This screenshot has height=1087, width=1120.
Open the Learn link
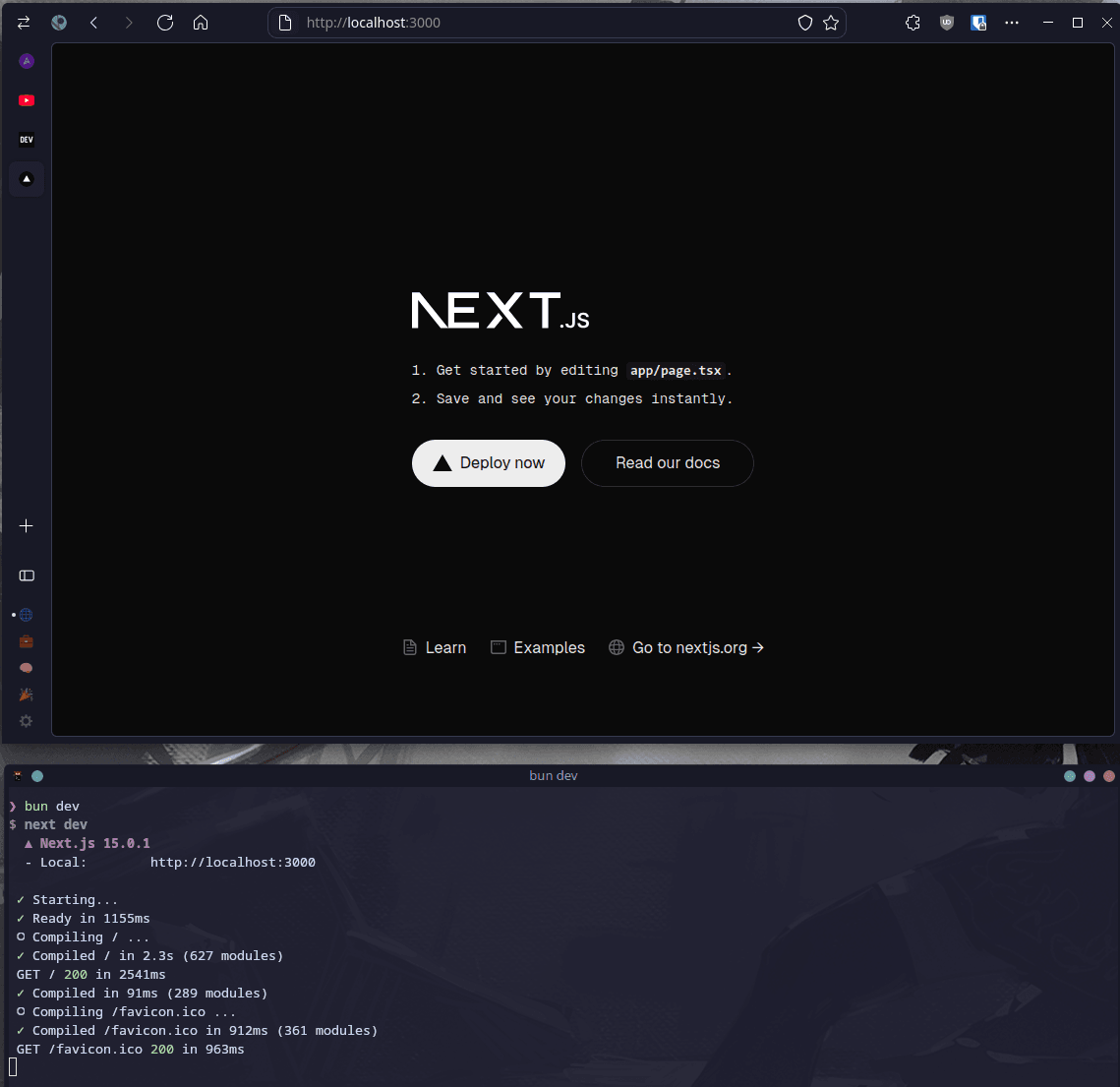(435, 647)
